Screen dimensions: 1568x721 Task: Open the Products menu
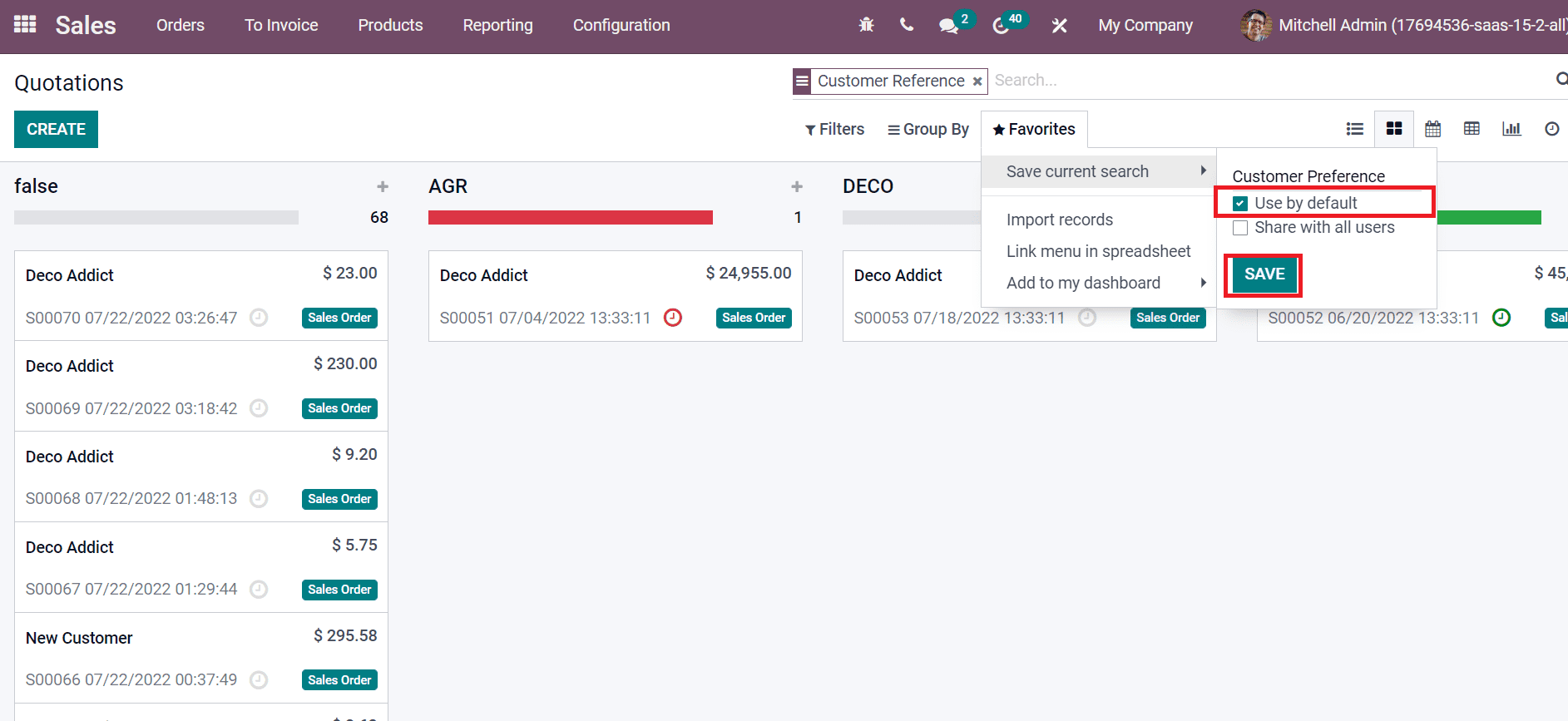(x=390, y=26)
